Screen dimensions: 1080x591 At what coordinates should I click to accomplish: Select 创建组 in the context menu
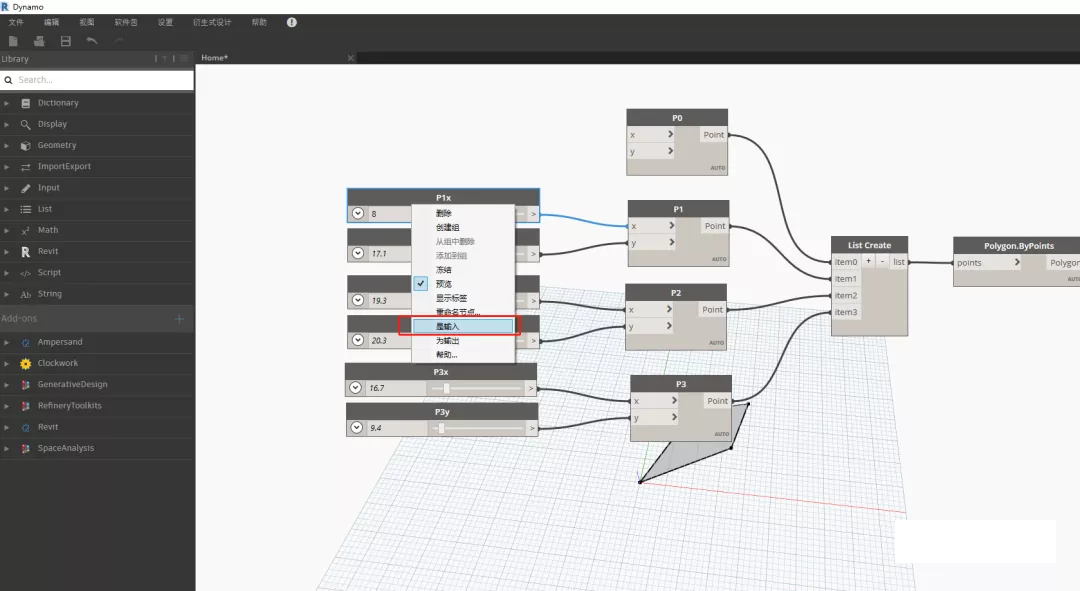tap(447, 227)
